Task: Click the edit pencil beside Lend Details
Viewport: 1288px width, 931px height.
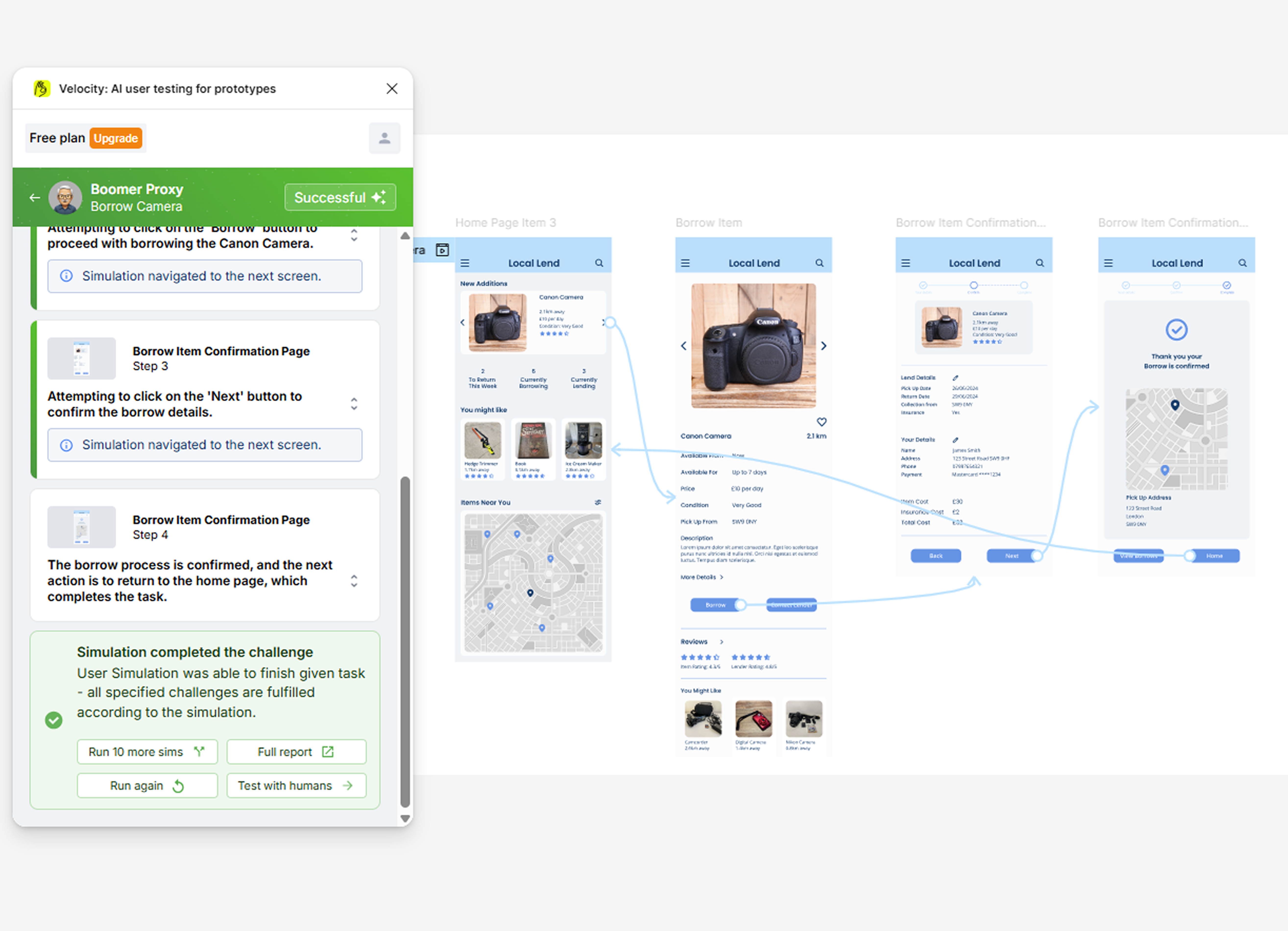Action: pyautogui.click(x=955, y=378)
